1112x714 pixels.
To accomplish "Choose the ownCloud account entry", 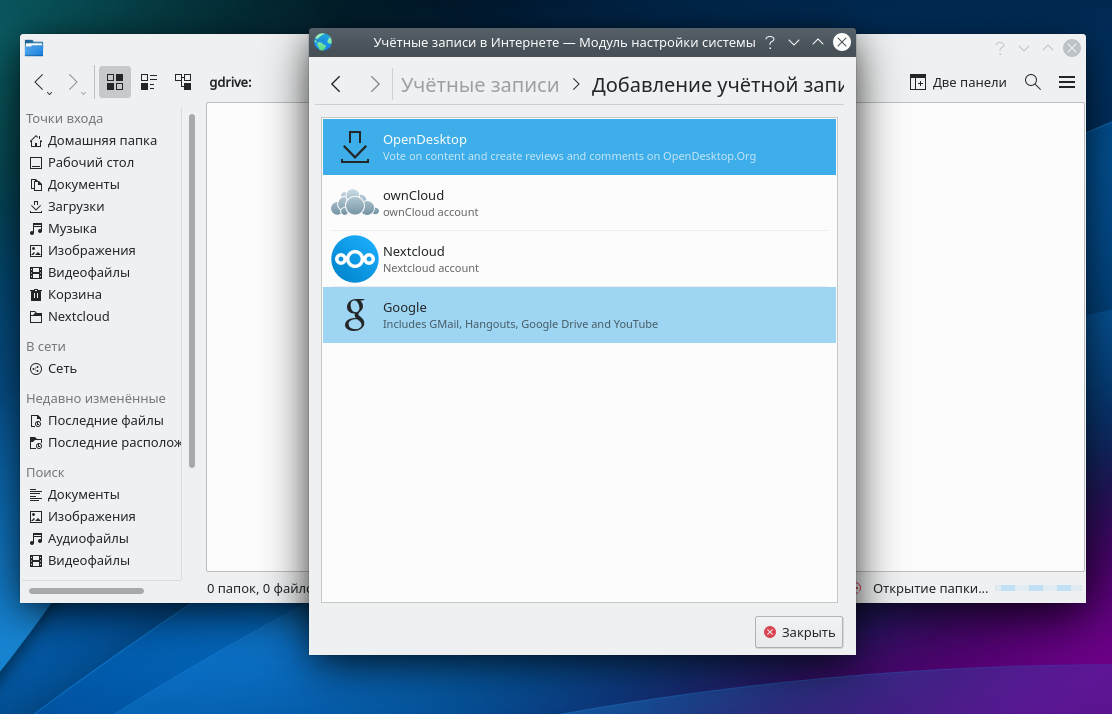I will tap(579, 203).
